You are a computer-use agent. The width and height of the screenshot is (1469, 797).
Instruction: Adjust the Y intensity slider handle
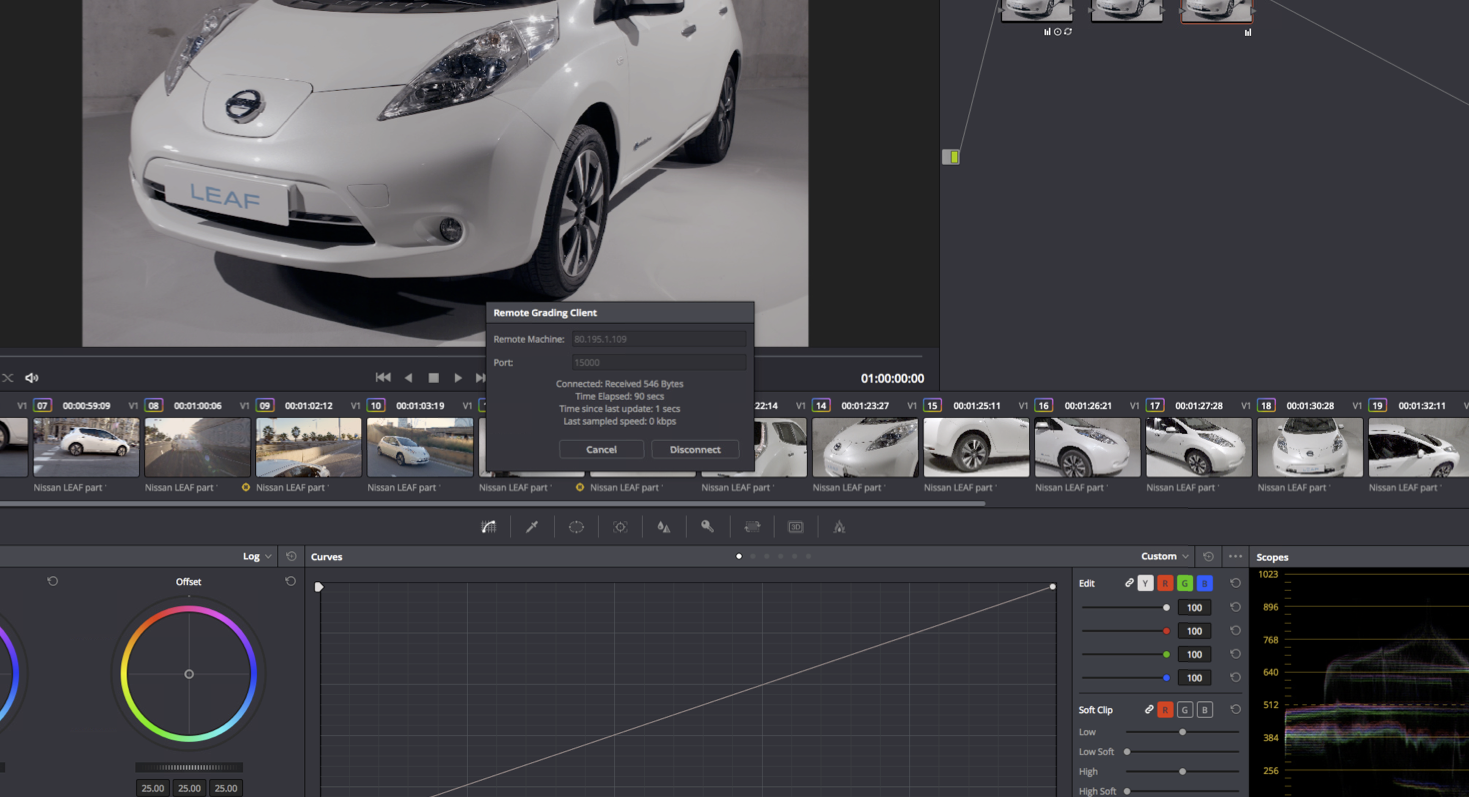(1166, 607)
